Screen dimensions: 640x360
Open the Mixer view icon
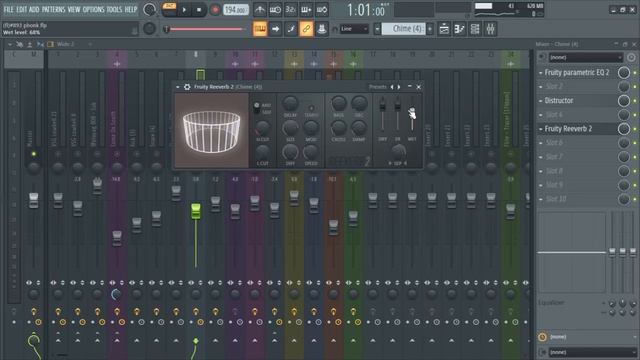point(490,29)
